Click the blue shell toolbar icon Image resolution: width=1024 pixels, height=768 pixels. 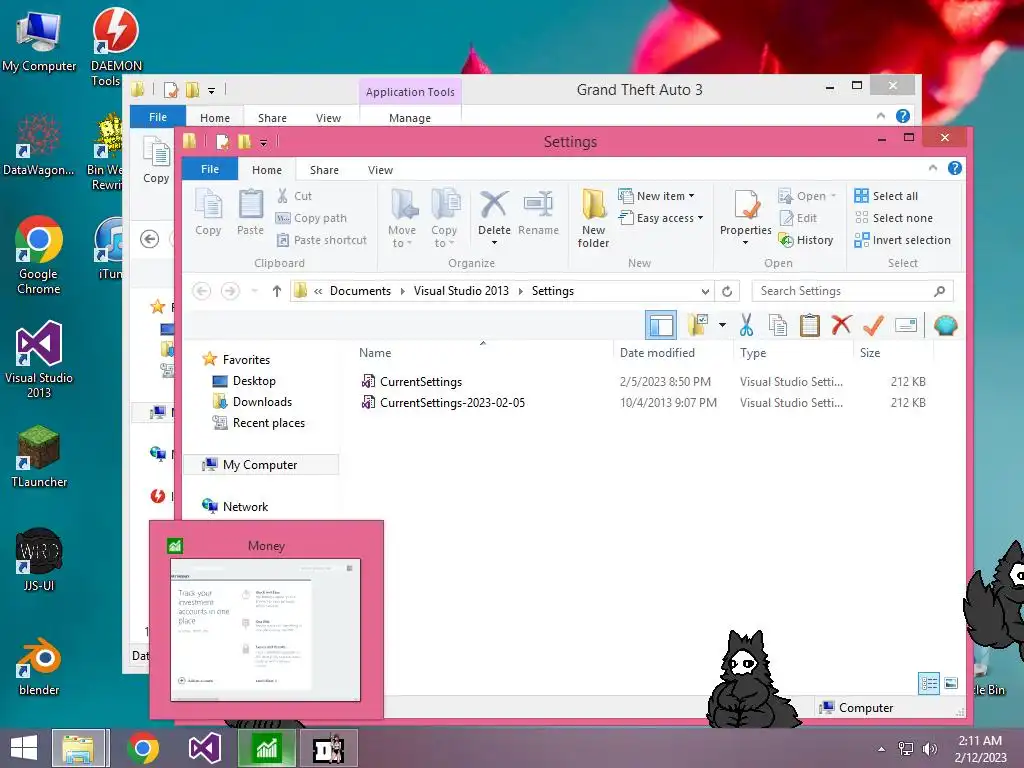[x=946, y=325]
